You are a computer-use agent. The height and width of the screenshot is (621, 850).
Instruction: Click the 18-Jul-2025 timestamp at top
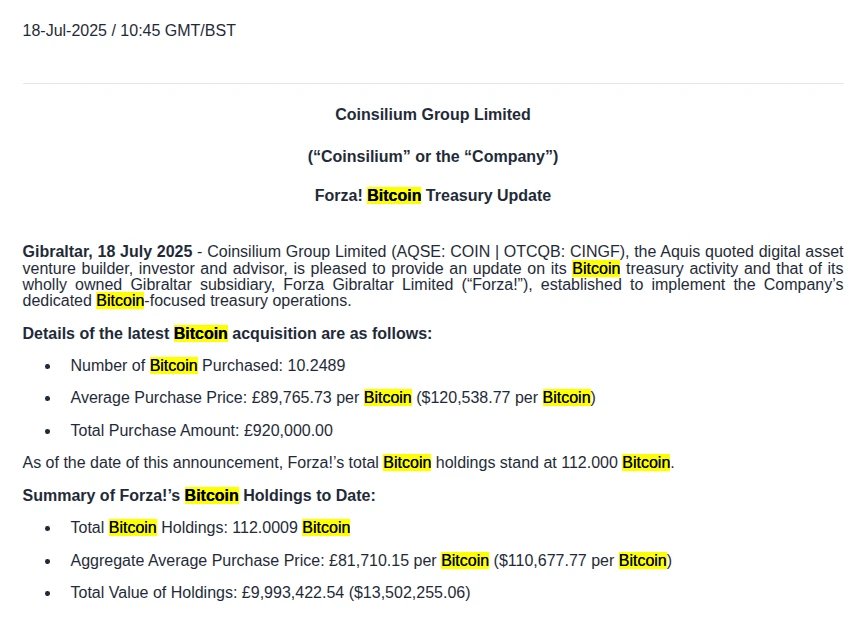coord(129,30)
